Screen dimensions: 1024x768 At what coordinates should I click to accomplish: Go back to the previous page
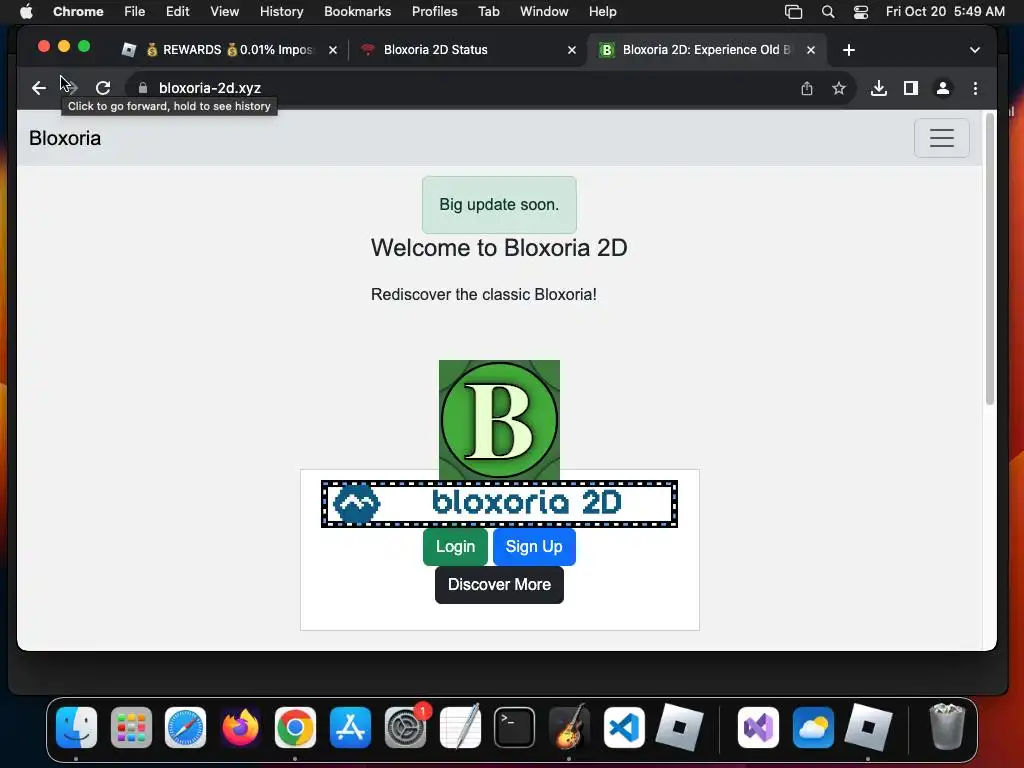[39, 88]
